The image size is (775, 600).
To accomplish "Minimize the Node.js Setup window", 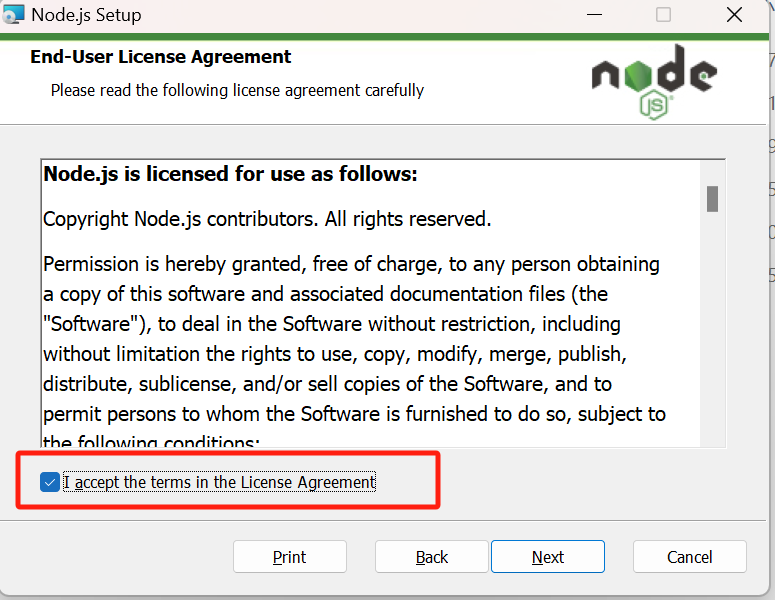I will click(594, 15).
